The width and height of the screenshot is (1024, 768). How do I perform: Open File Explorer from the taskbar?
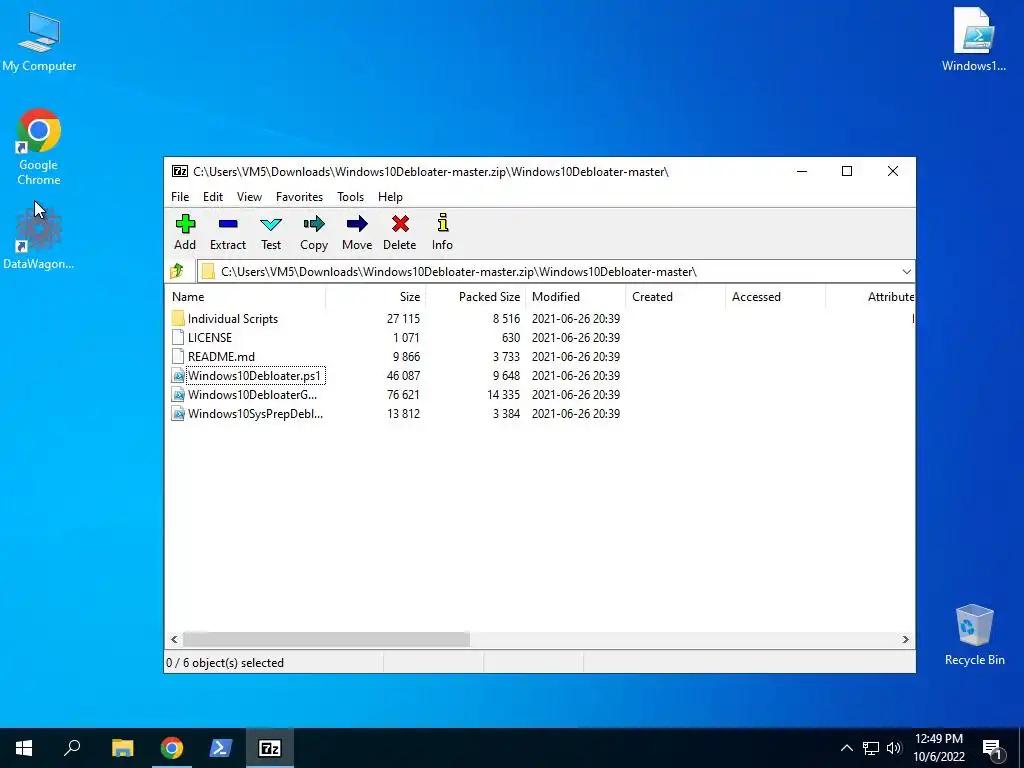pyautogui.click(x=122, y=748)
